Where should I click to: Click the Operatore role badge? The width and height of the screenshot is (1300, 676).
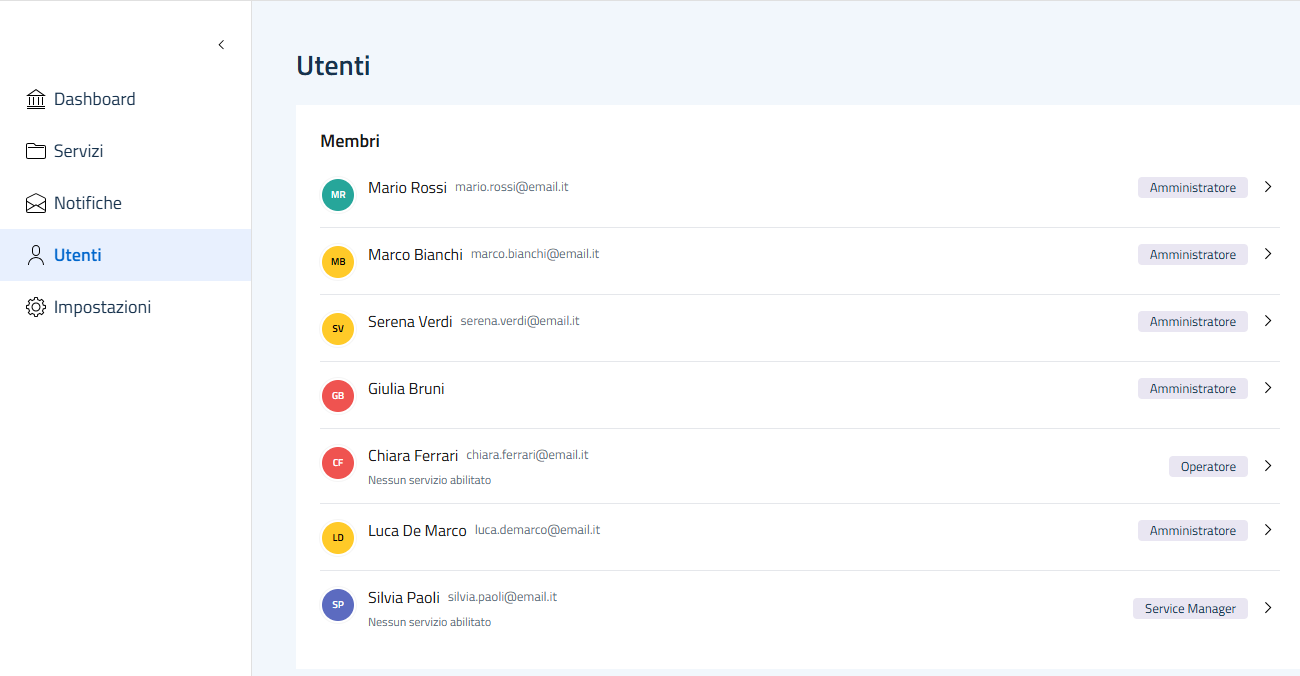(1208, 467)
